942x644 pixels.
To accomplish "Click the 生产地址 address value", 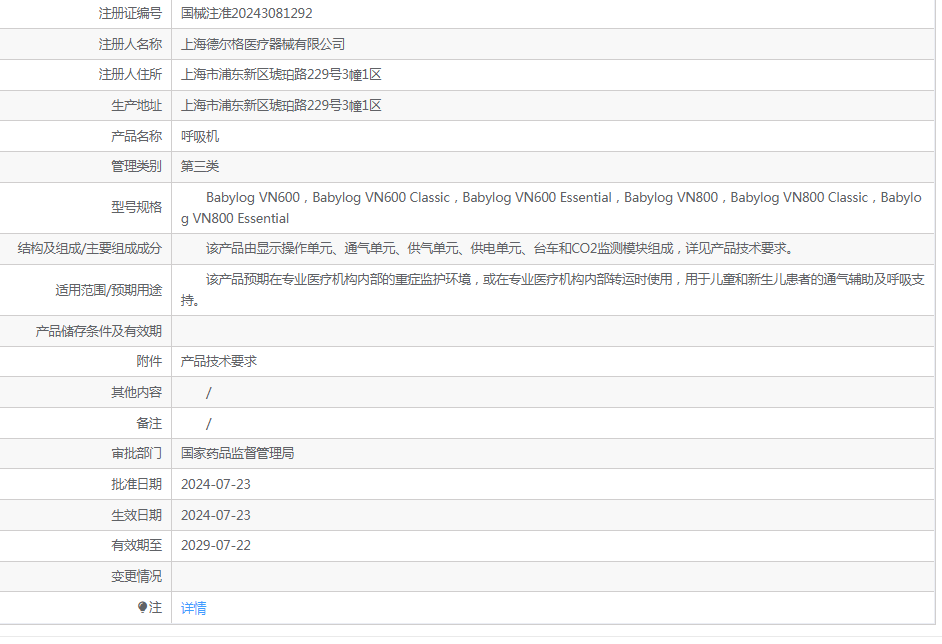I will click(281, 106).
